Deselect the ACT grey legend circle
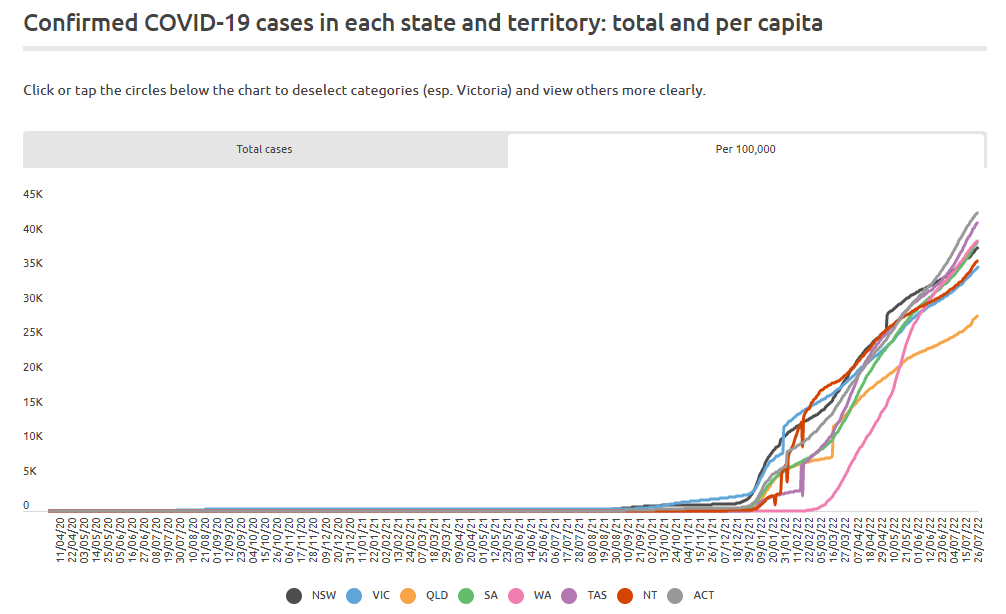Image resolution: width=1006 pixels, height=614 pixels. [x=675, y=596]
